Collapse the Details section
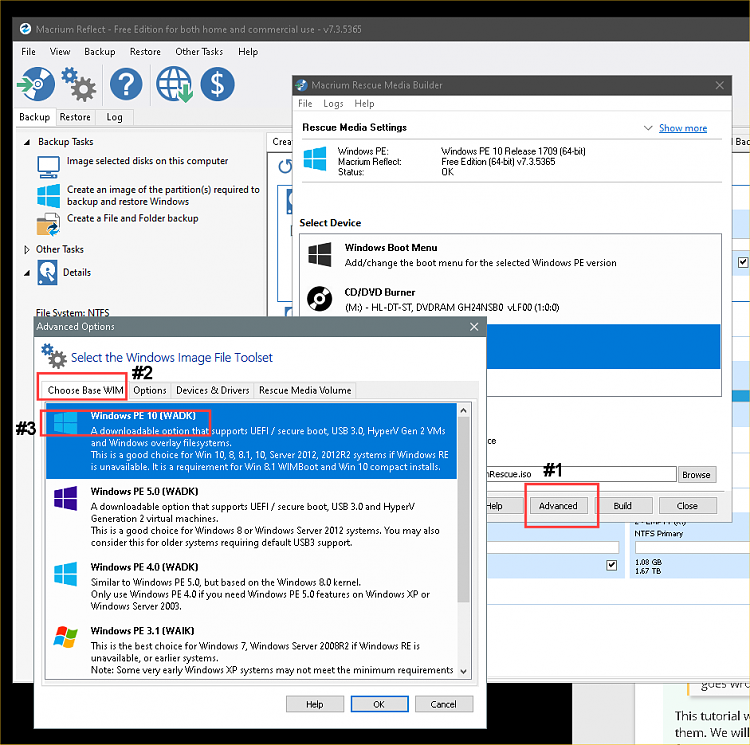750x745 pixels. tap(27, 273)
